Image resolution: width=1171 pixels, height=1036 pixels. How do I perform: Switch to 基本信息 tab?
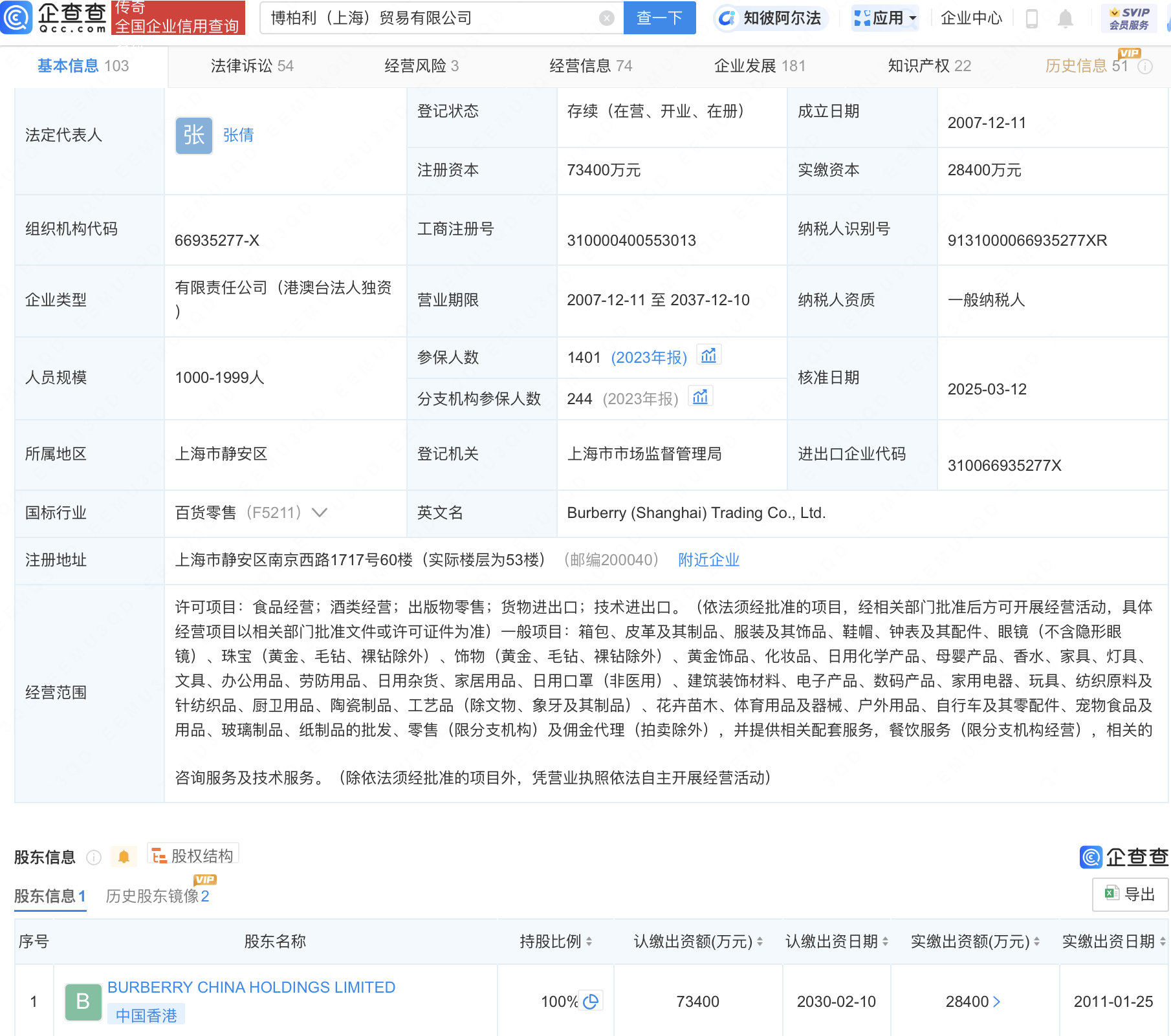pyautogui.click(x=83, y=66)
